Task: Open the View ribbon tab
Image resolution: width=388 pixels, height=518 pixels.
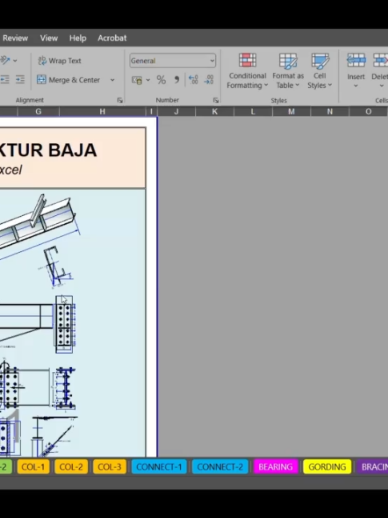Action: point(49,38)
